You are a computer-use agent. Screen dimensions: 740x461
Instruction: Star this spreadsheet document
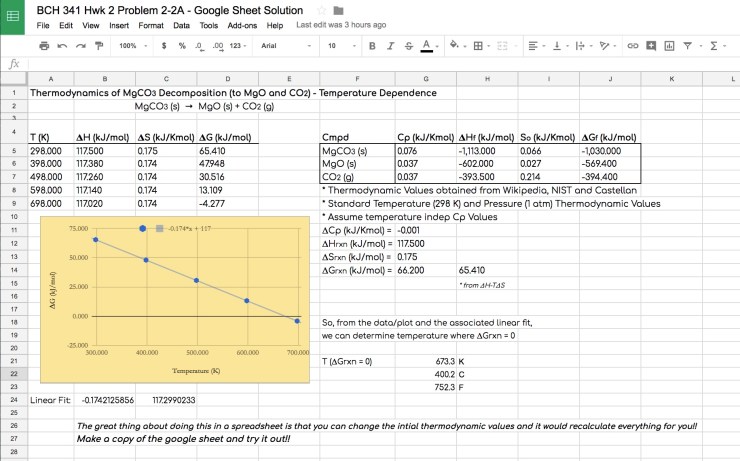(322, 10)
